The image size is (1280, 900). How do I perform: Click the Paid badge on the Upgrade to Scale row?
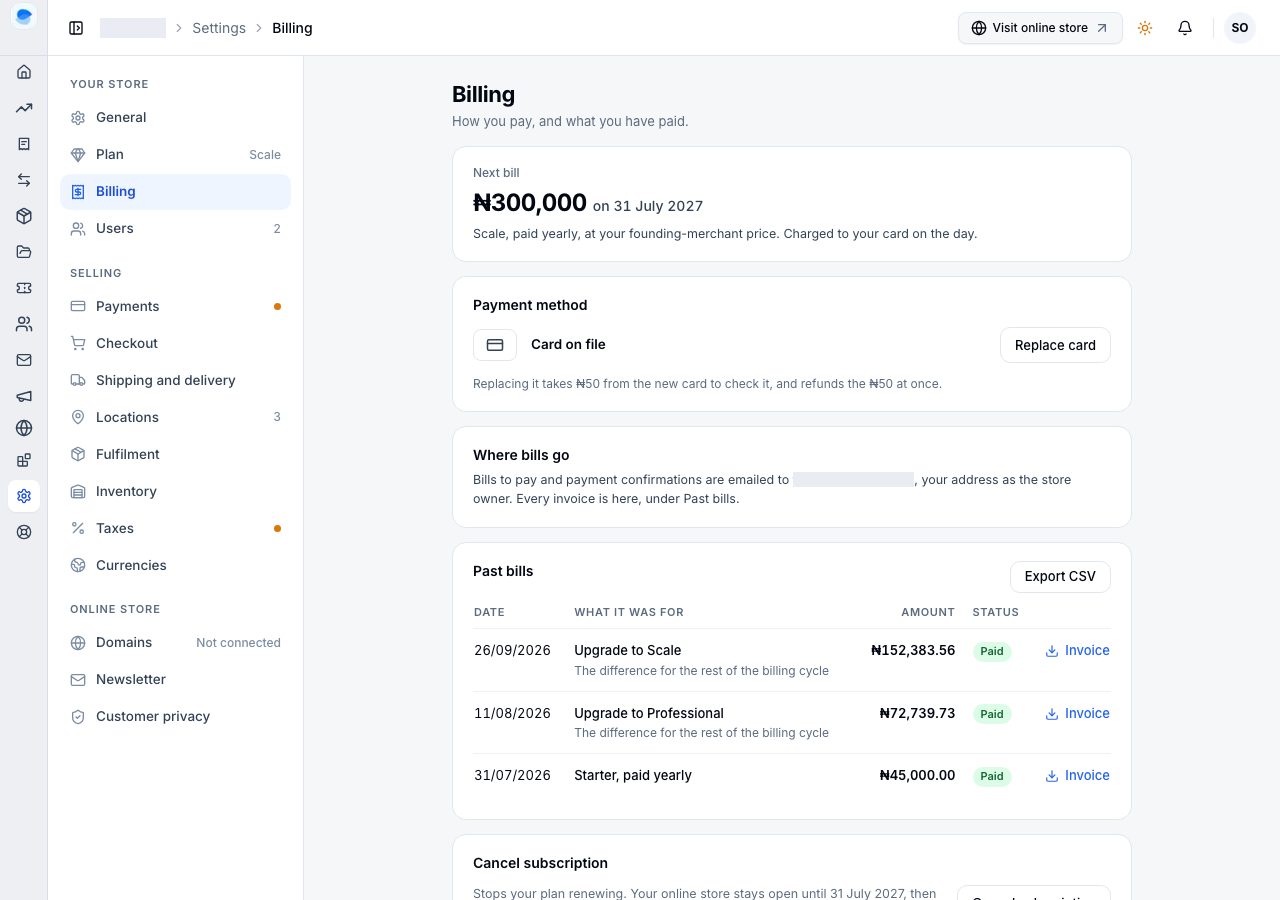992,651
